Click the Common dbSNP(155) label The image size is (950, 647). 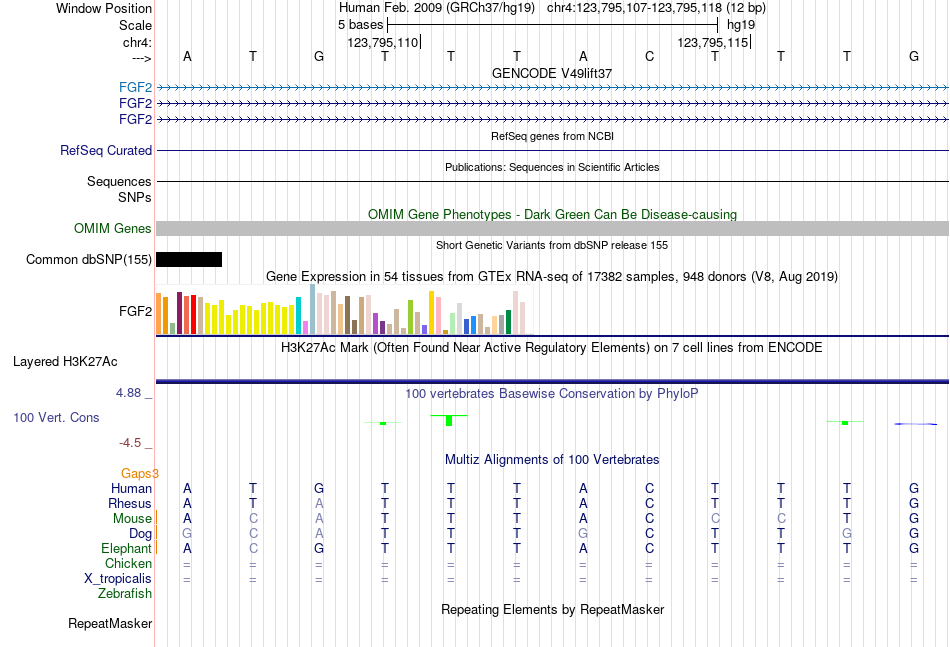pyautogui.click(x=88, y=259)
